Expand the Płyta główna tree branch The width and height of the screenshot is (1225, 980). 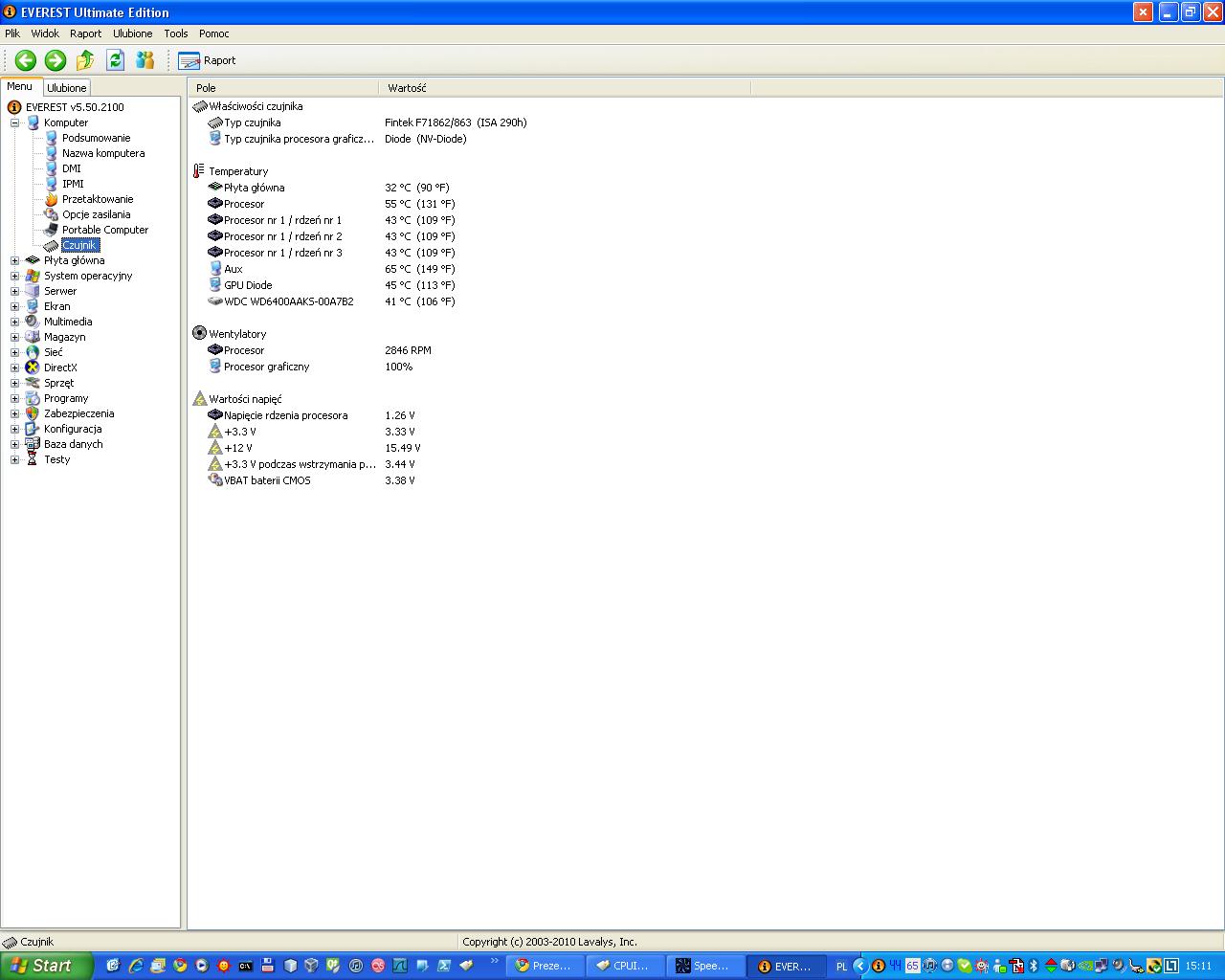pos(14,260)
